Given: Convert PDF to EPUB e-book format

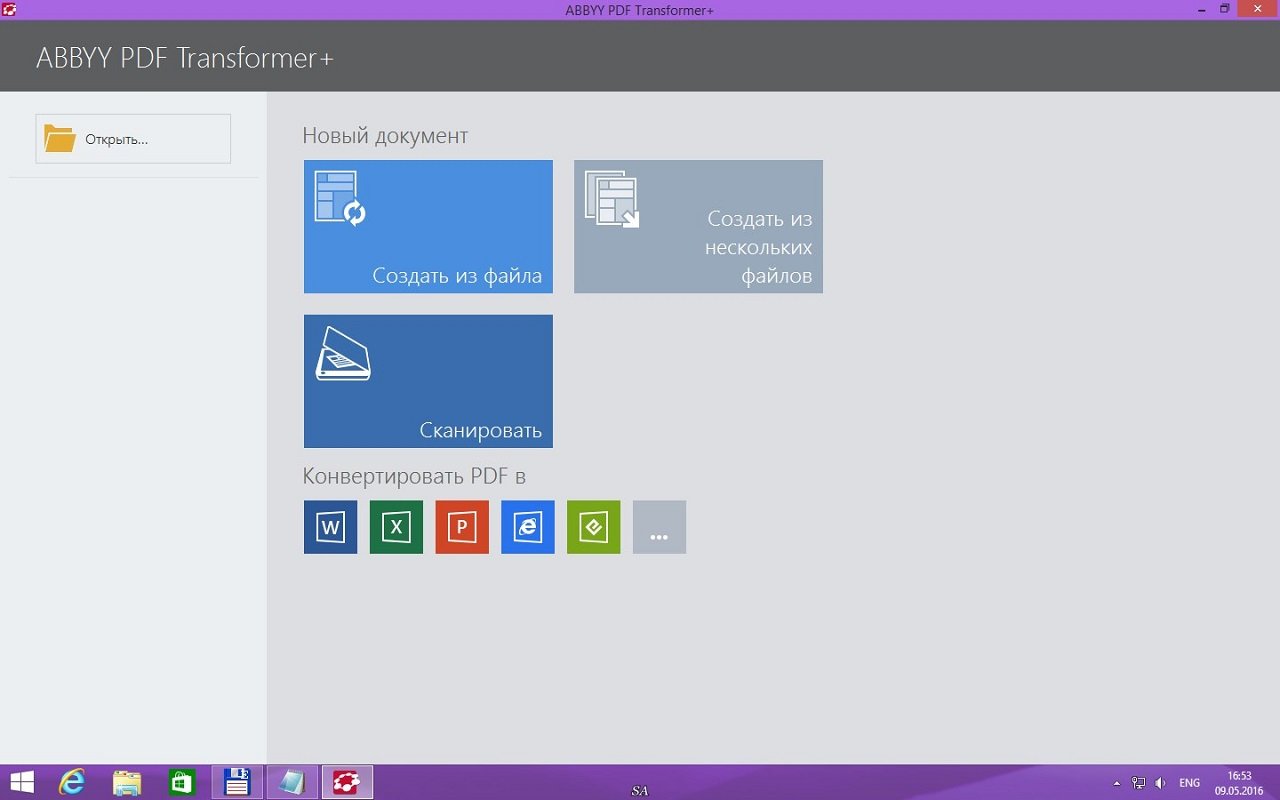Looking at the screenshot, I should click(593, 527).
